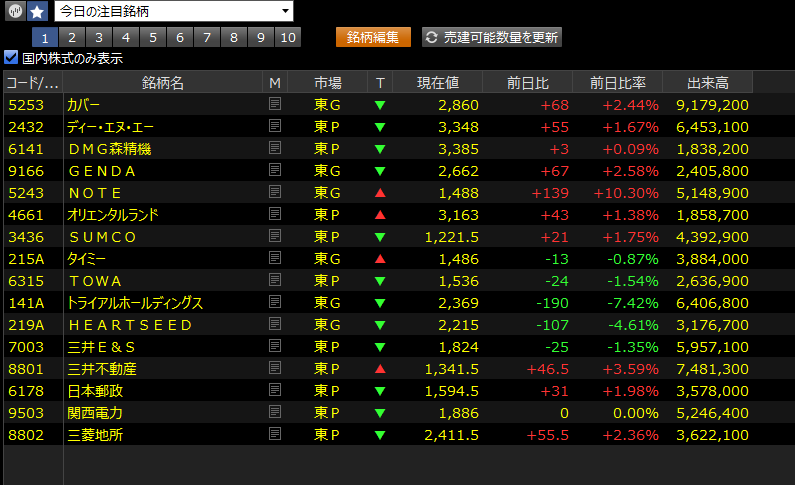Sort by 出来高 column header
Image resolution: width=795 pixels, height=485 pixels.
point(708,83)
